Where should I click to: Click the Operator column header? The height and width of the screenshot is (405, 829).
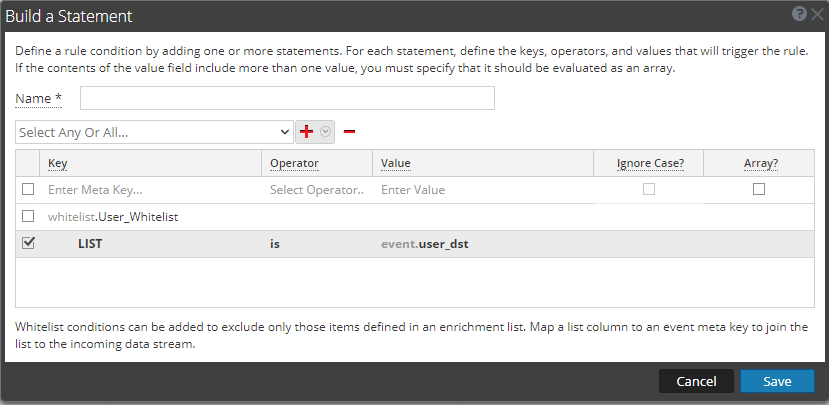pos(293,163)
